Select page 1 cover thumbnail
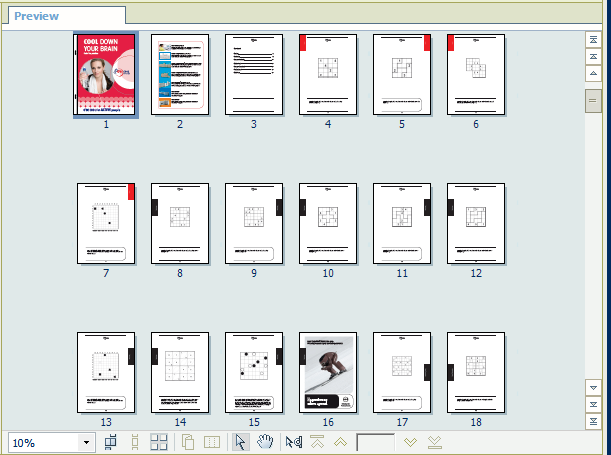The width and height of the screenshot is (611, 455). coord(106,74)
